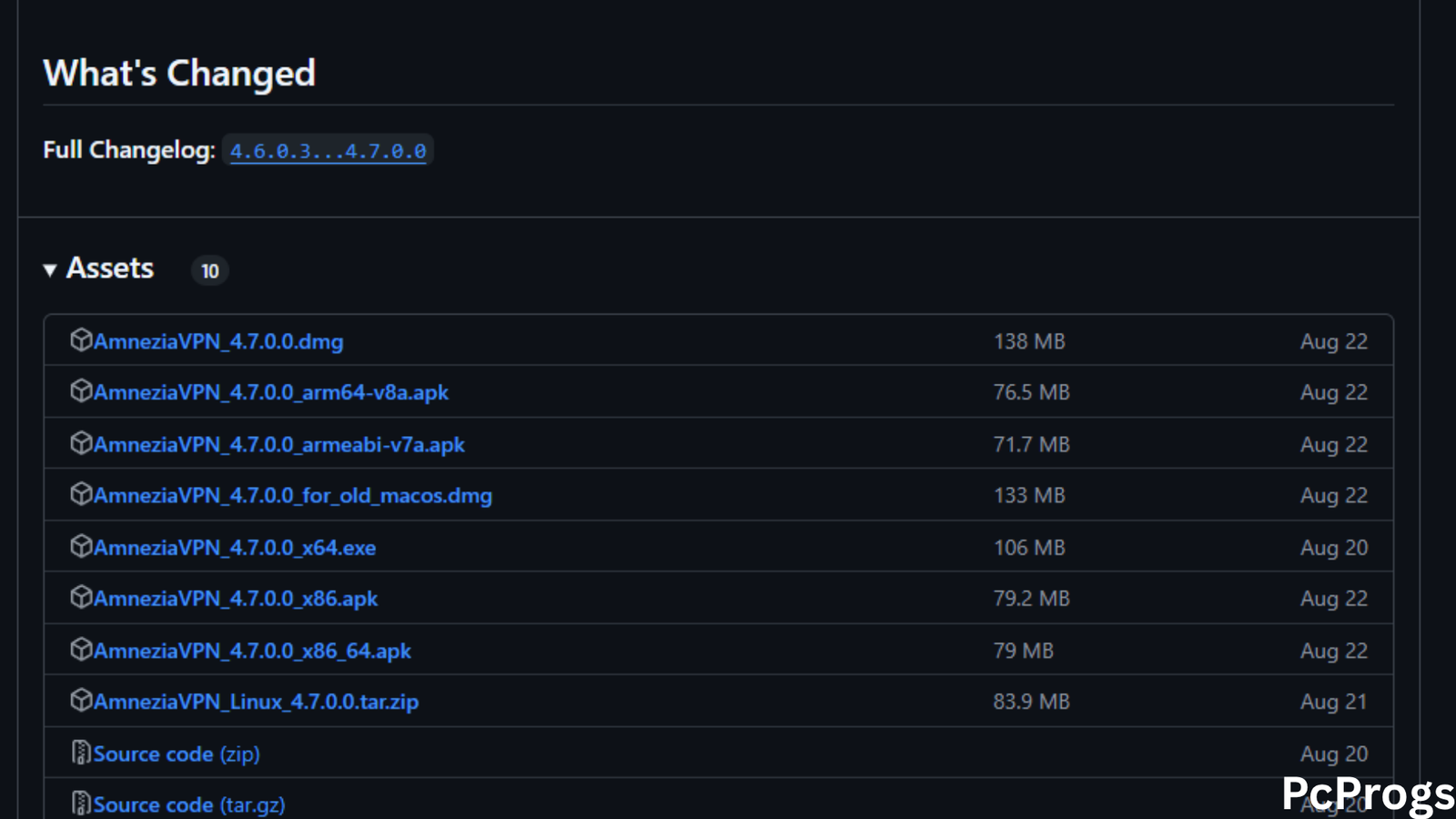Image resolution: width=1456 pixels, height=819 pixels.
Task: Click package icon beside x64.exe
Action: click(81, 545)
